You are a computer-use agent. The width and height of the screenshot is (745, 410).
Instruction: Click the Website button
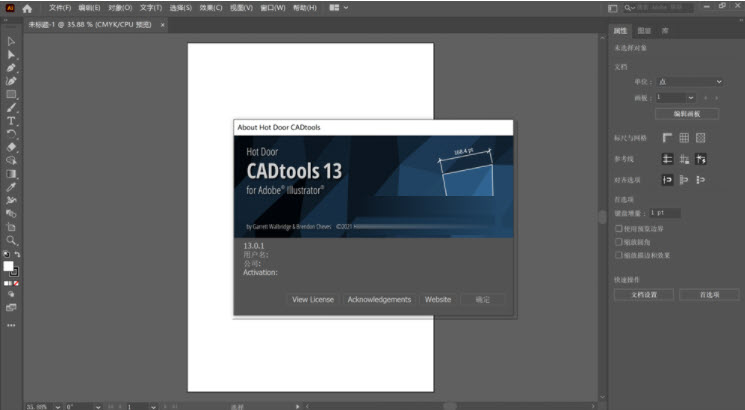[438, 299]
